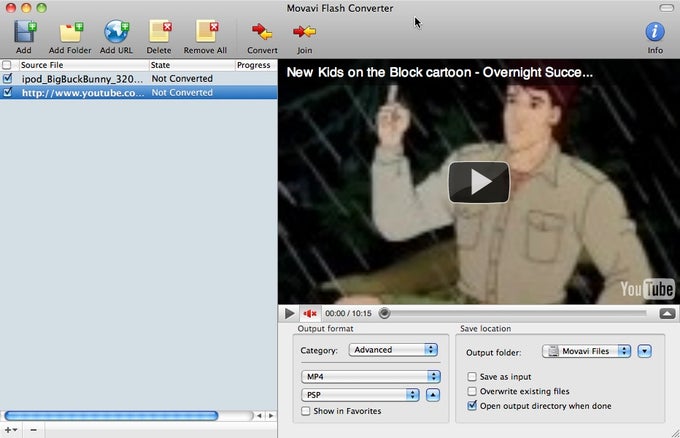Click the horizontal scrollbar thumb under file list
Viewport: 680px width, 438px height.
(111, 415)
